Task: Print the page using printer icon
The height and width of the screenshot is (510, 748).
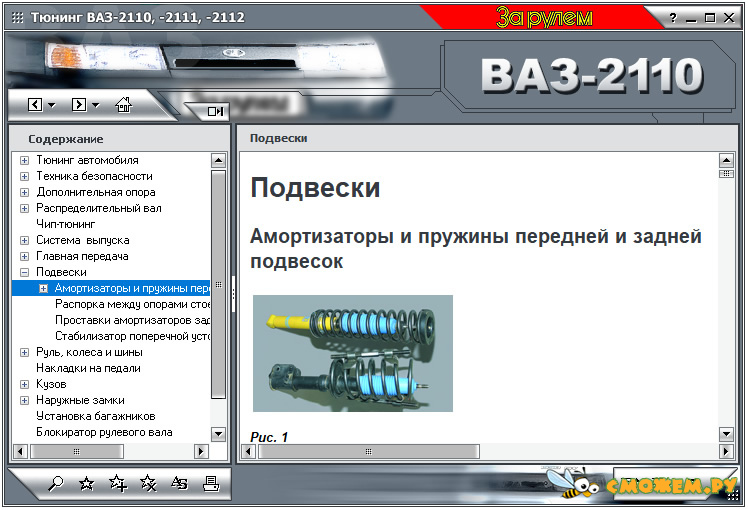Action: tap(210, 484)
